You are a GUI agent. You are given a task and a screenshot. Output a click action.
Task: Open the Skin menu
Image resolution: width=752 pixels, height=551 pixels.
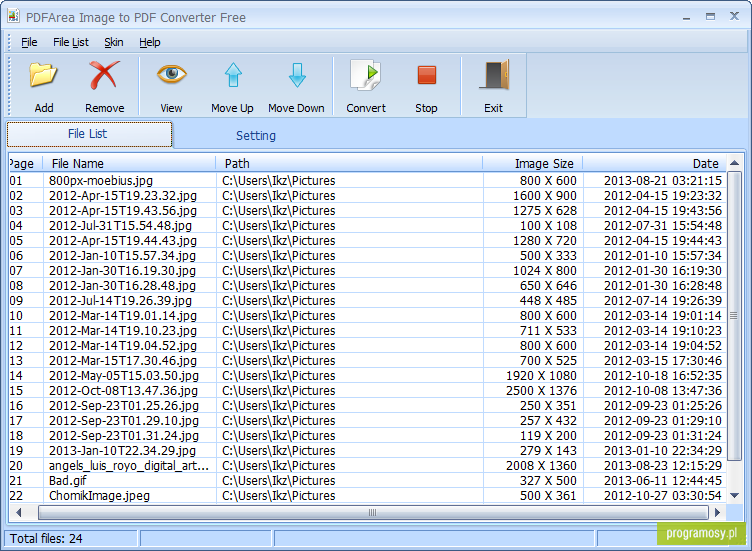[x=114, y=42]
